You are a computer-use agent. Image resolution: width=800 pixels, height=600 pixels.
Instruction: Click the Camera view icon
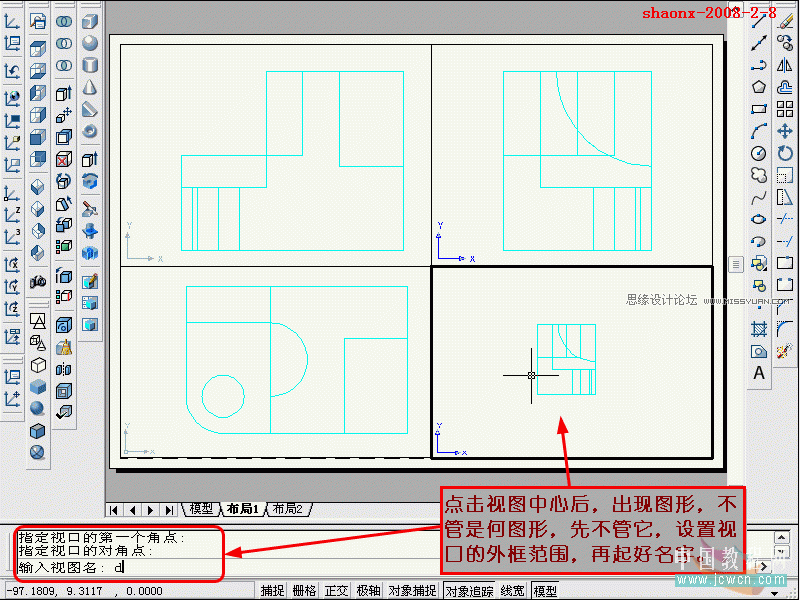pyautogui.click(x=38, y=281)
